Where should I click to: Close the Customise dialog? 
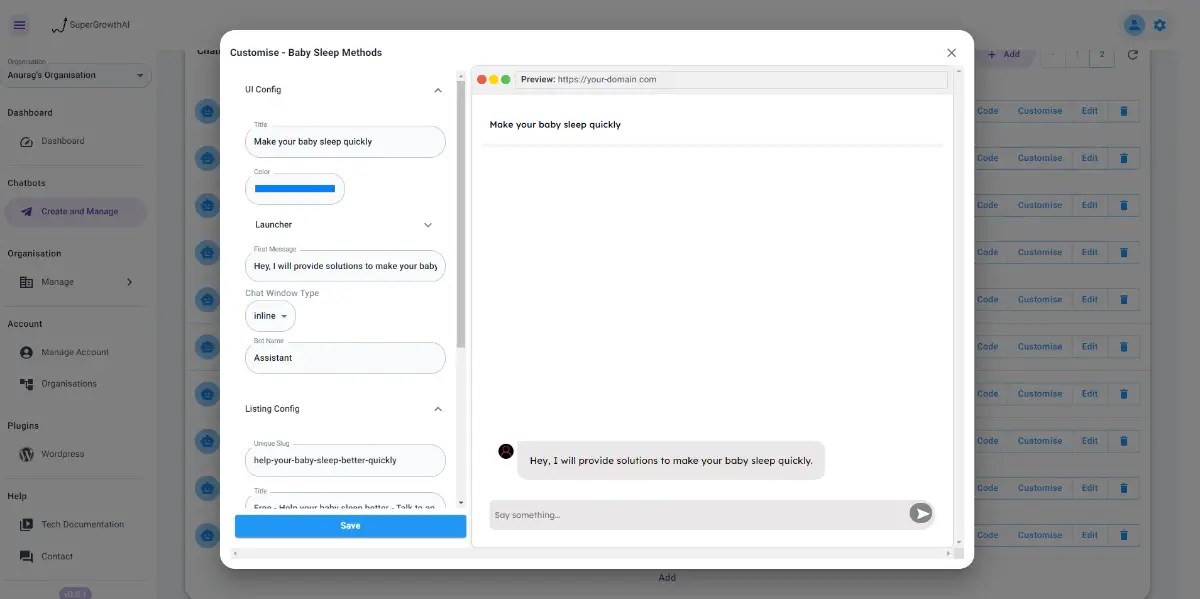click(951, 53)
